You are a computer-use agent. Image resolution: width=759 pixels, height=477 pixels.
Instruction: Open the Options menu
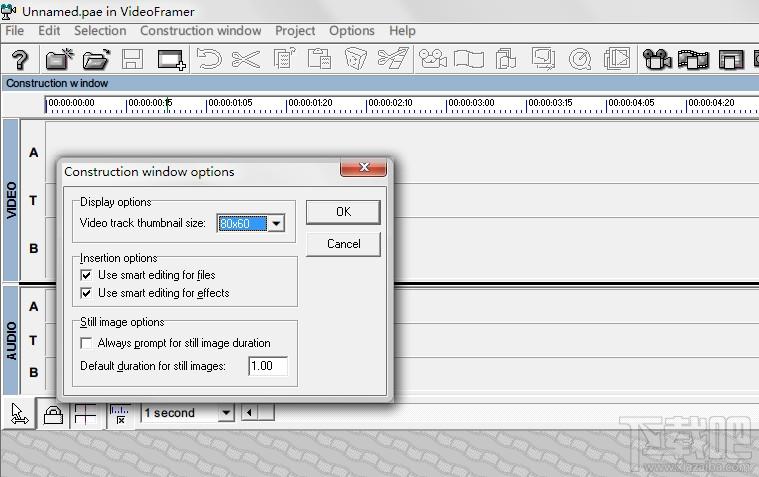(351, 31)
